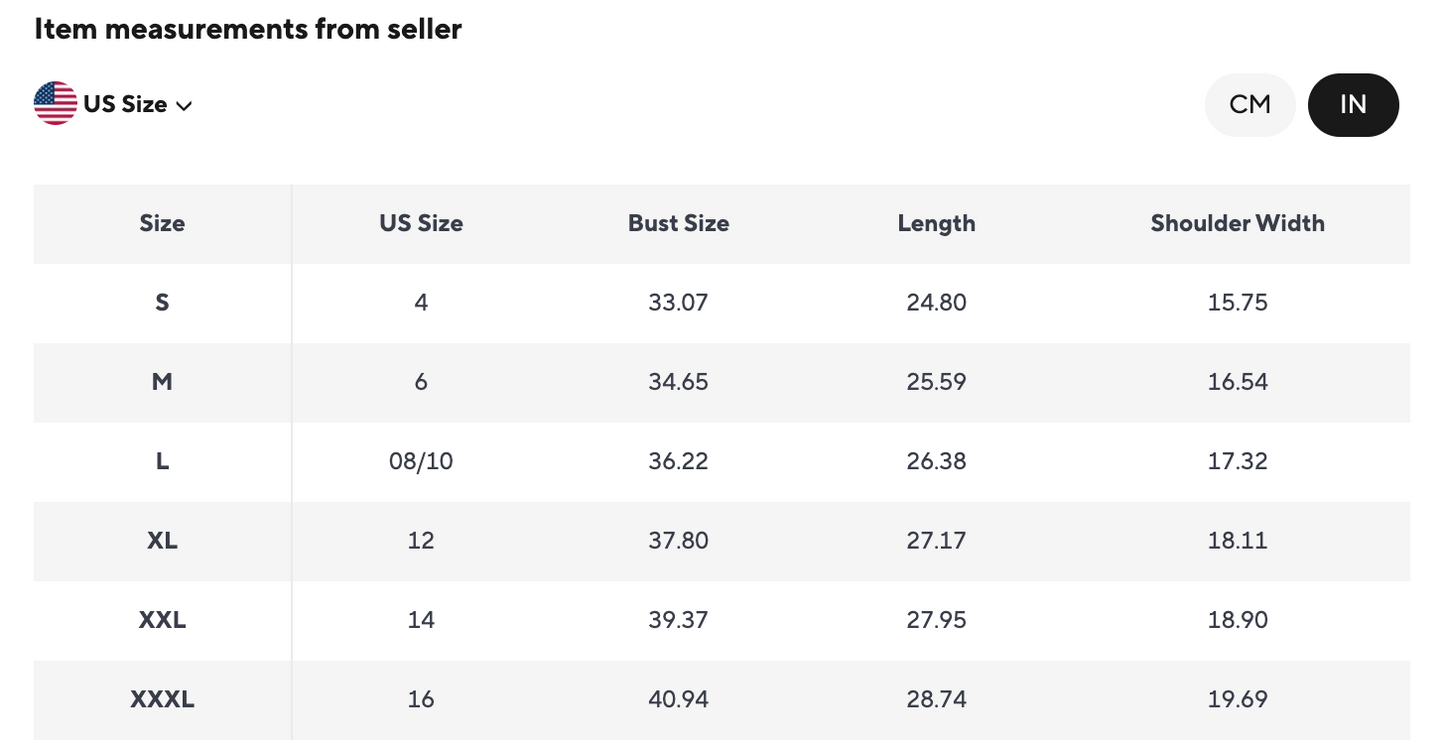Click the Shoulder Width column header
1445x748 pixels.
point(1237,223)
